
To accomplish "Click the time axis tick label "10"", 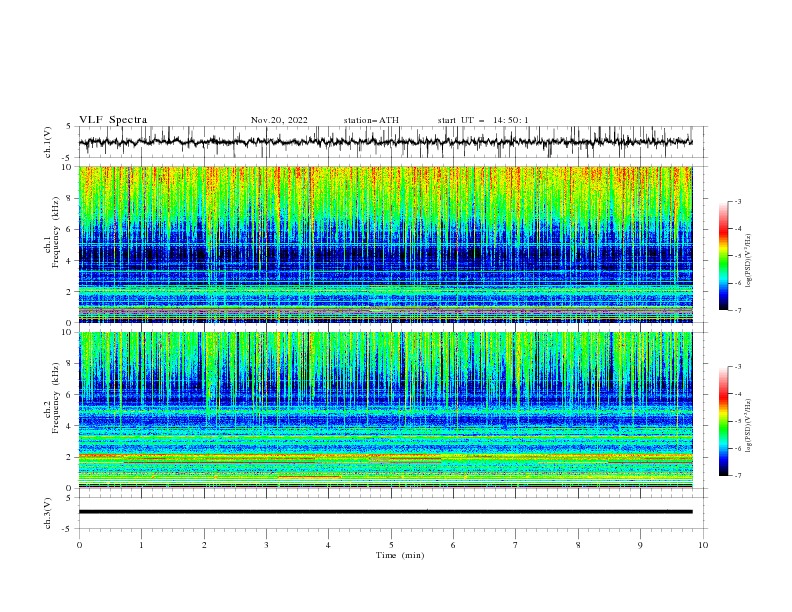I will tap(703, 545).
